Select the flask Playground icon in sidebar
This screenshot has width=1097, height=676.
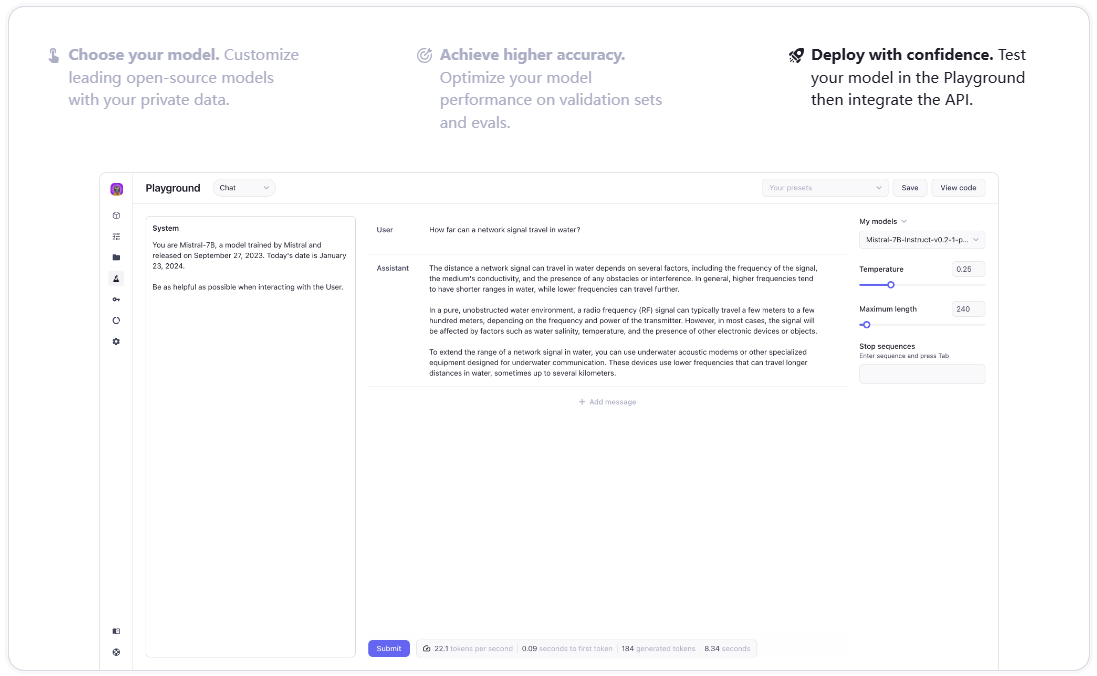click(116, 278)
